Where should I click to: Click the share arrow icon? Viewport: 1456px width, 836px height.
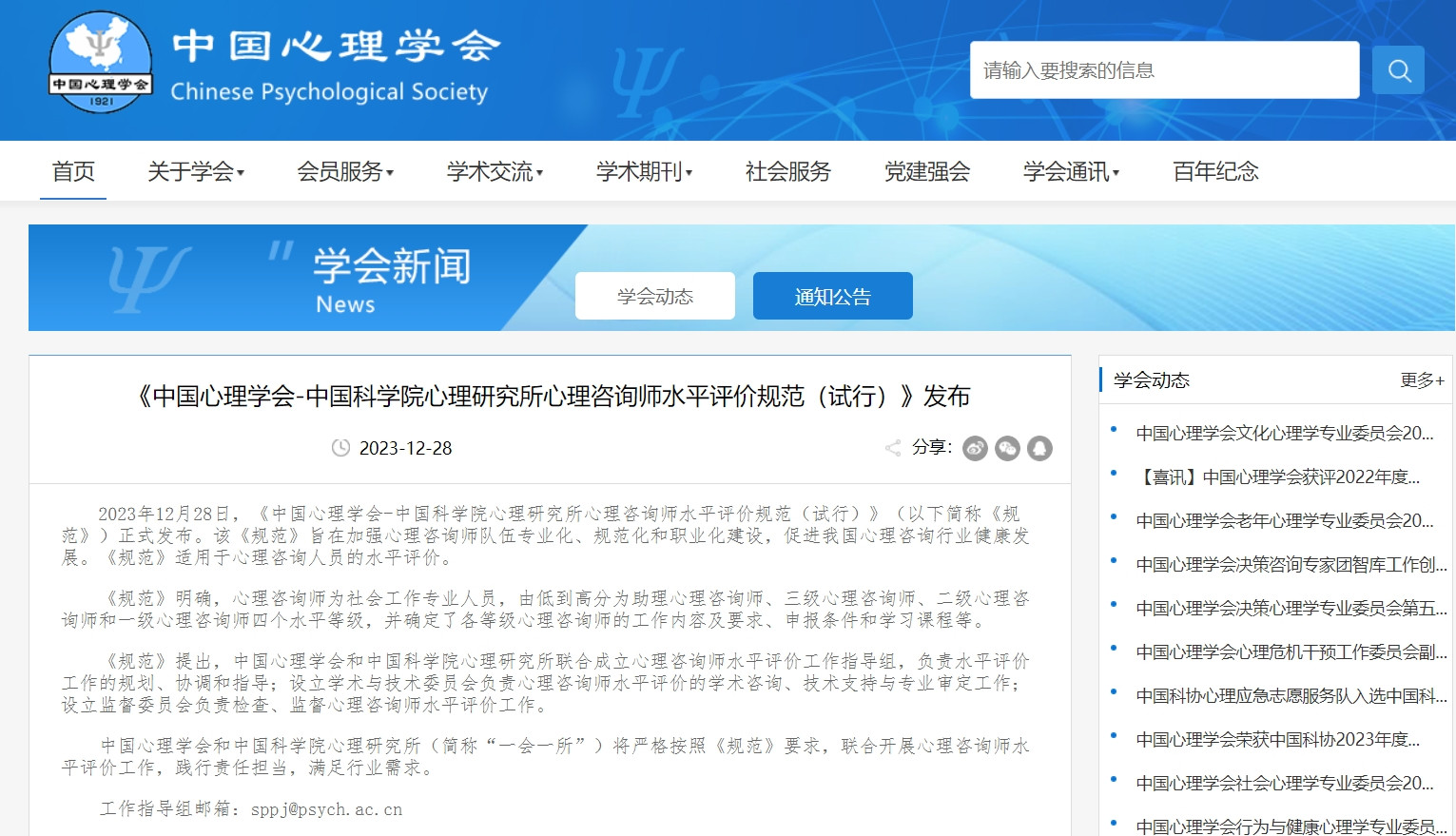pos(893,448)
